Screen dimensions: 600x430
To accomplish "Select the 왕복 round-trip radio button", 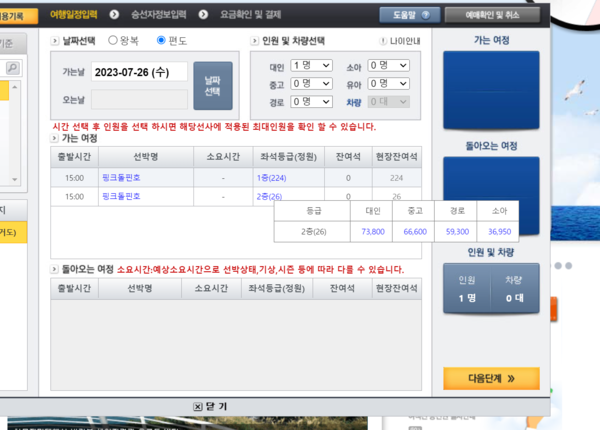I will (x=112, y=40).
